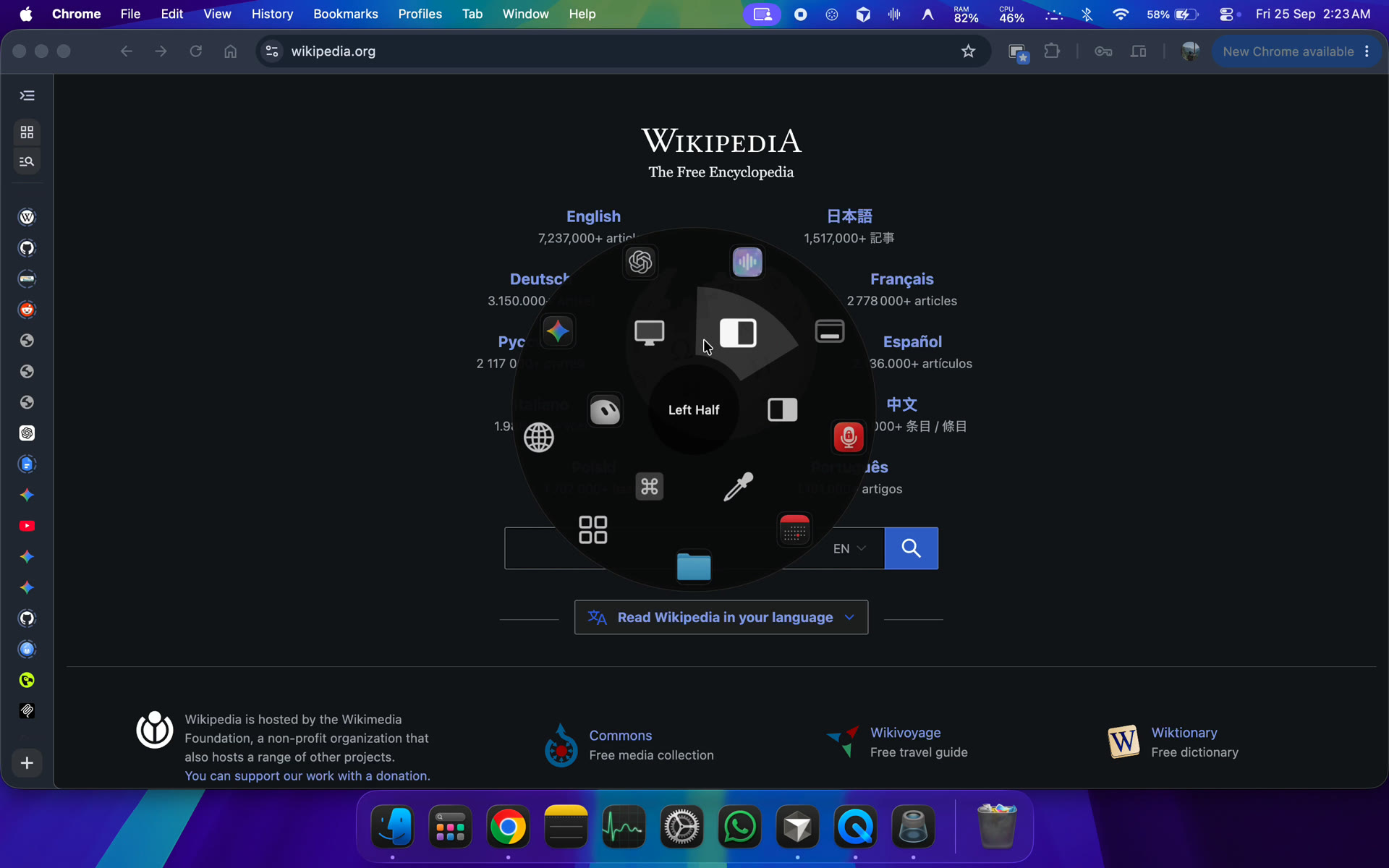Click the red microphone icon in radial menu
This screenshot has width=1389, height=868.
[x=849, y=437]
